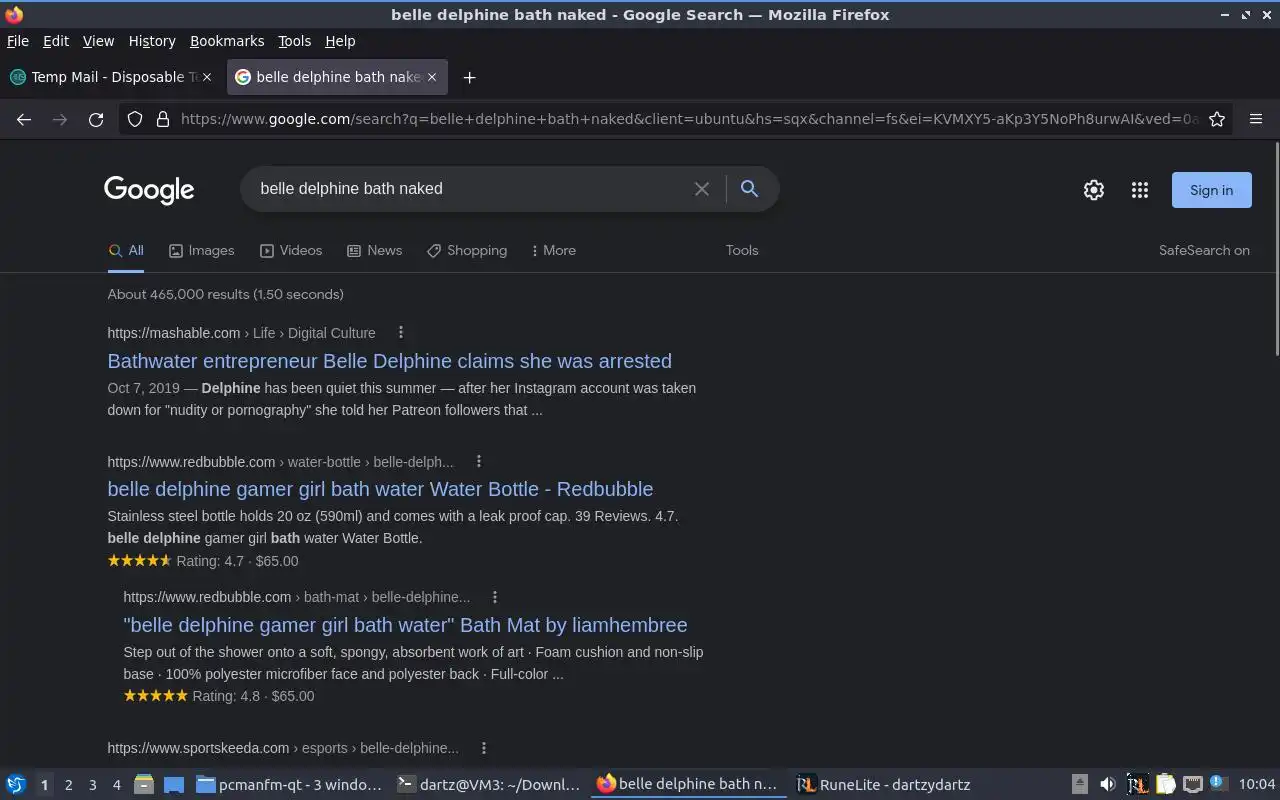
Task: Open the file manager icon in the taskbar
Action: coord(144,785)
